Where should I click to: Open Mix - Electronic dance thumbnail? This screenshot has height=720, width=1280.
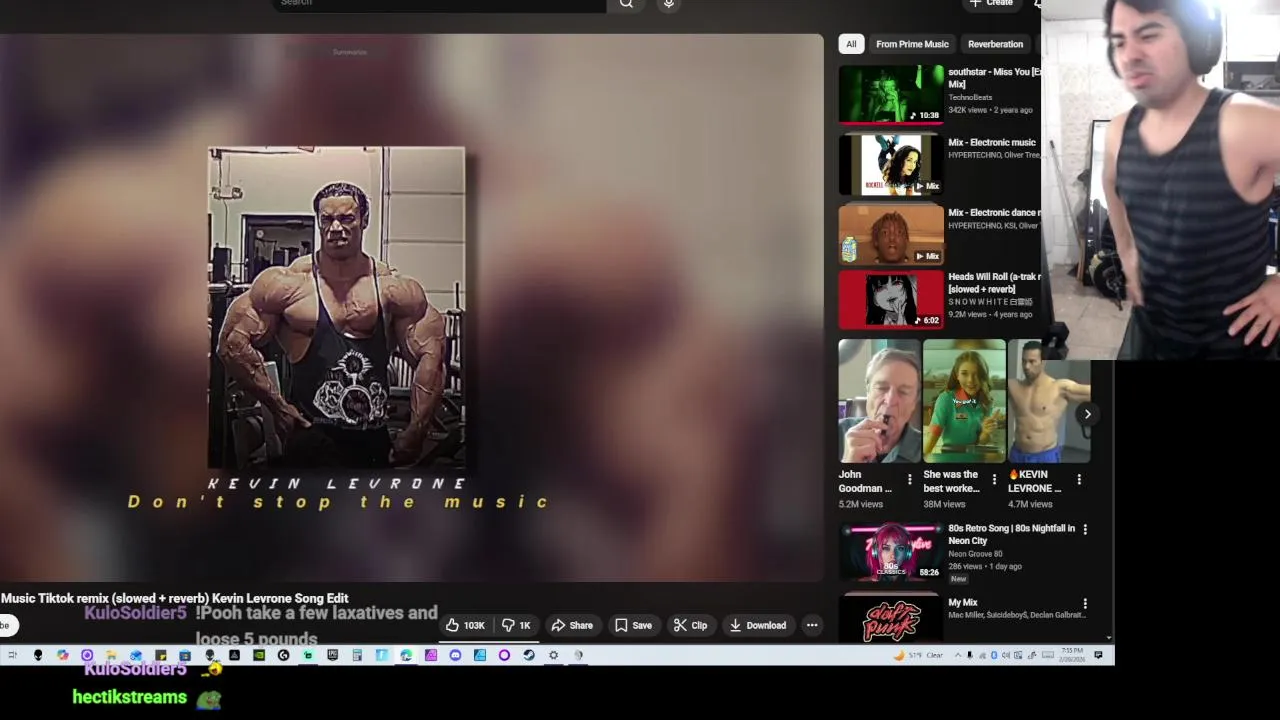tap(891, 234)
